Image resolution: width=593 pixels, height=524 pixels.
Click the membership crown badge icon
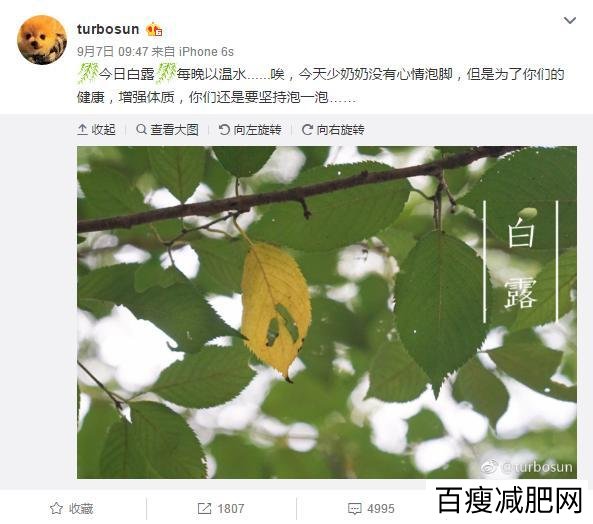154,29
